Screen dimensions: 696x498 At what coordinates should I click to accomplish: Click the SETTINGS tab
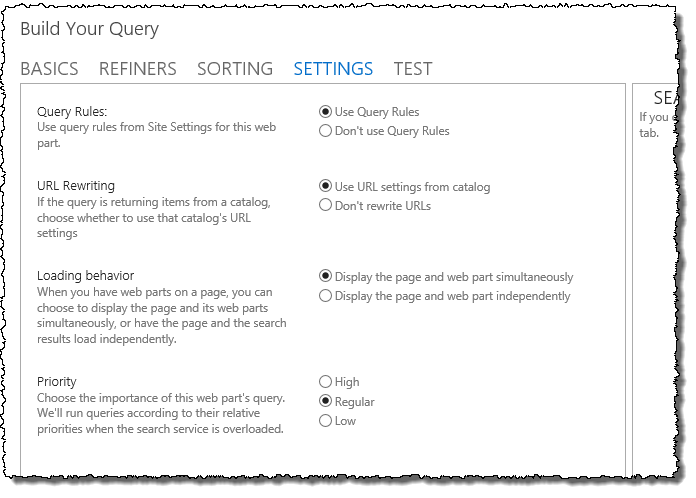(x=333, y=69)
